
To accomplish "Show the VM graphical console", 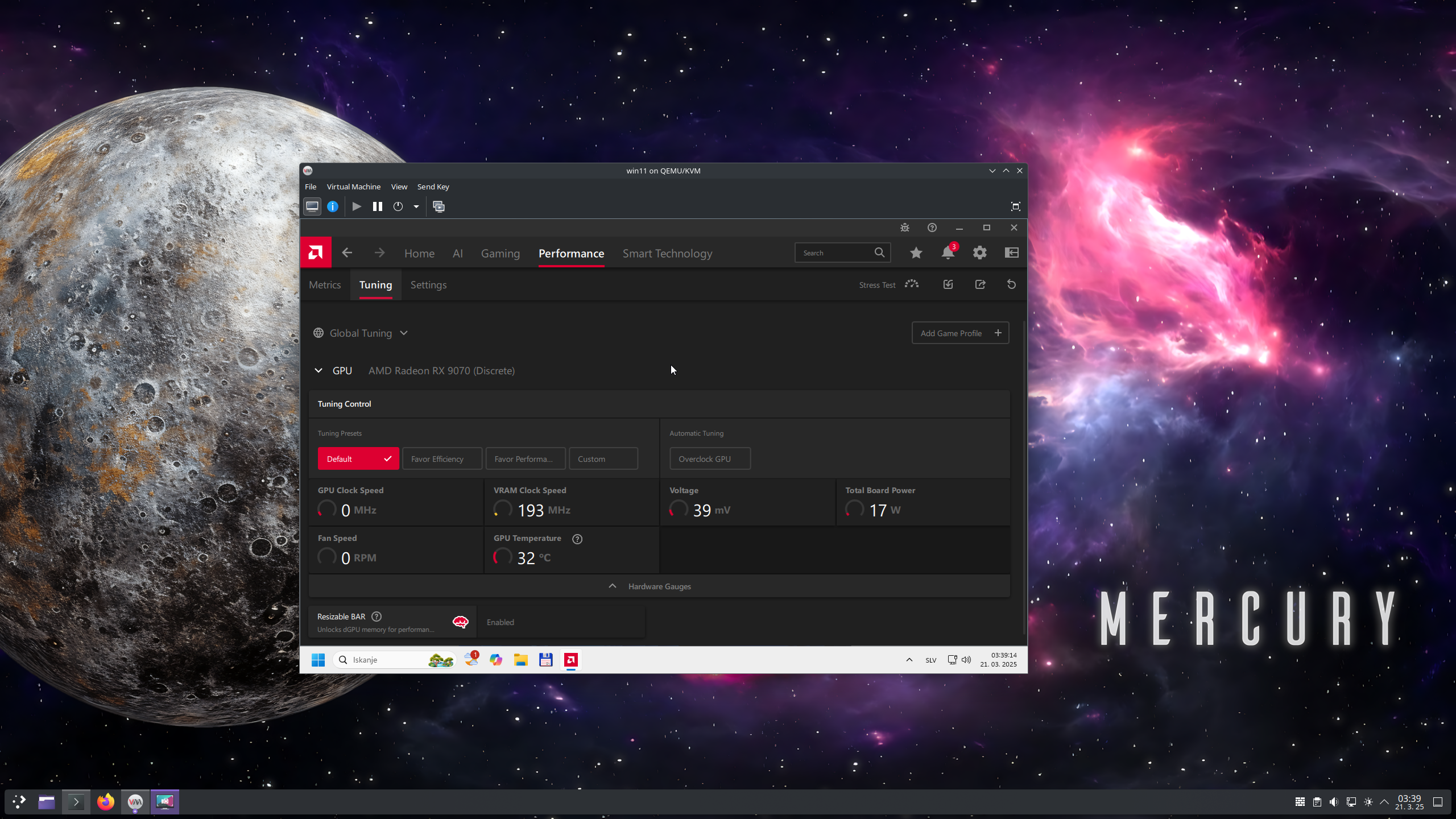I will pyautogui.click(x=312, y=206).
